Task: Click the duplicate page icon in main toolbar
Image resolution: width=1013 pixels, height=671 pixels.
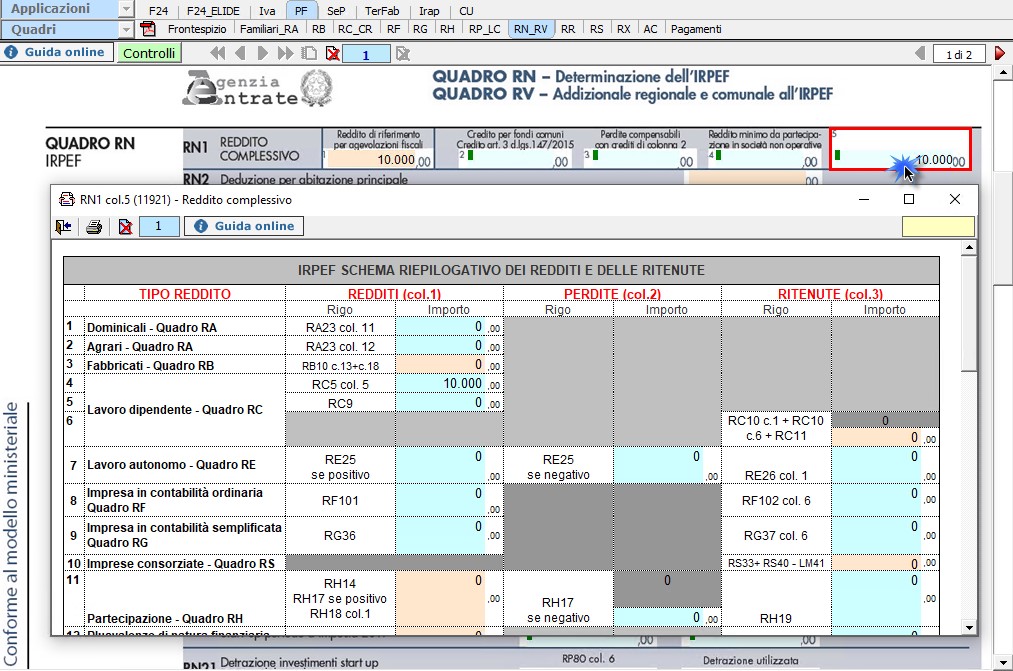Action: coord(309,54)
